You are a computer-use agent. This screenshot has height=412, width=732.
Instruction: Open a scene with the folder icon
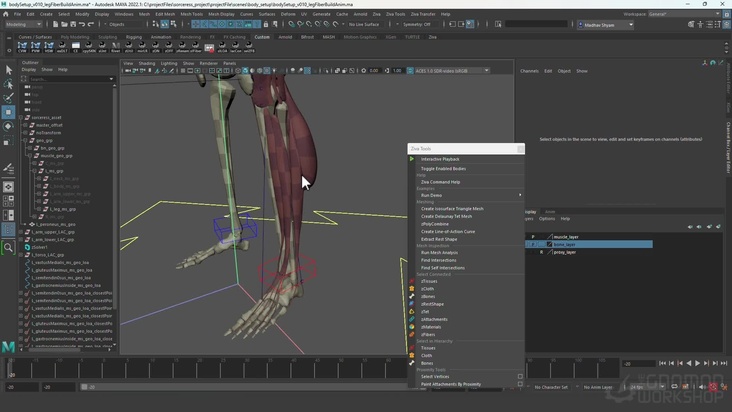[x=64, y=24]
